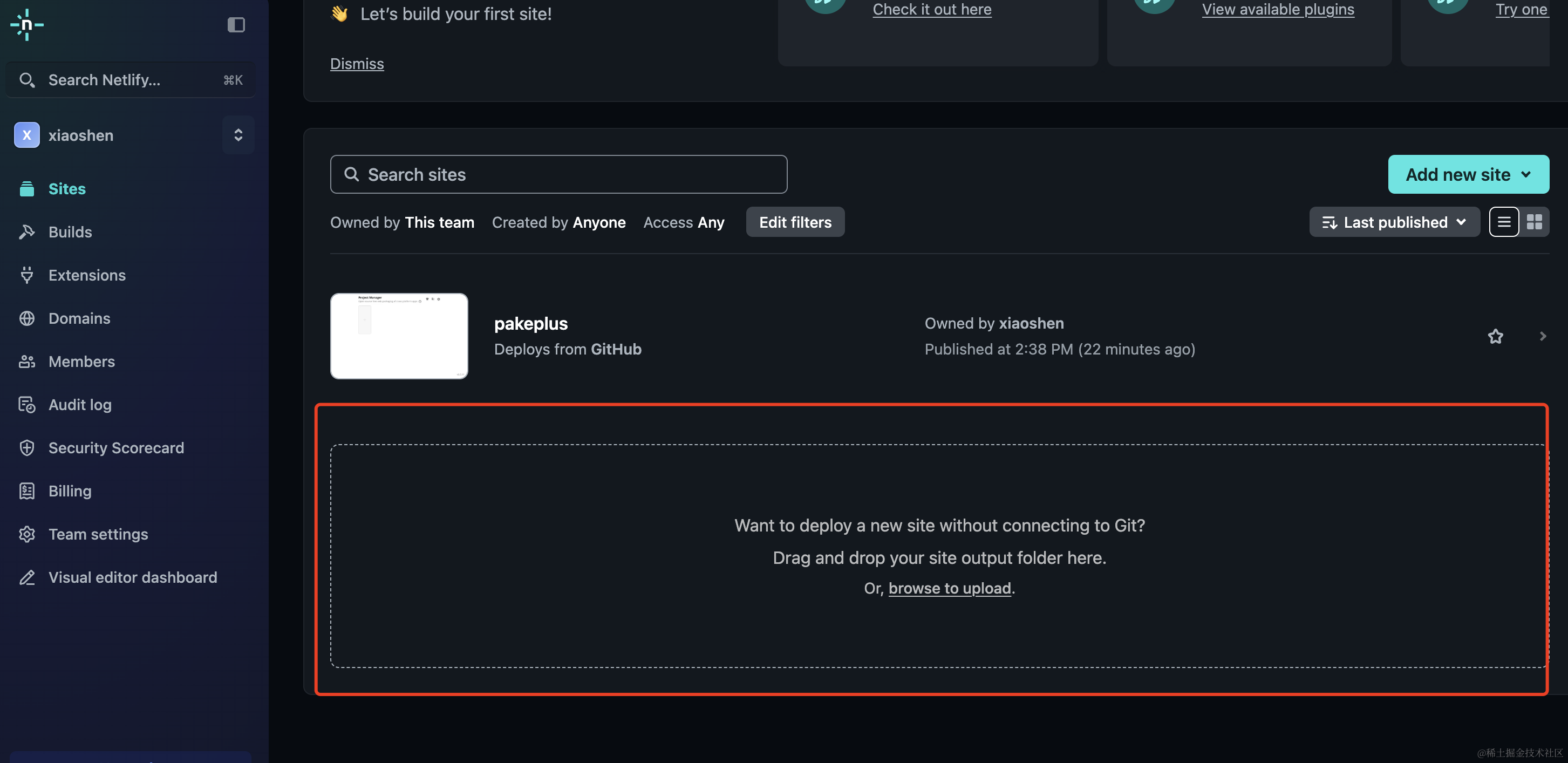Click the Domains globe icon
1568x763 pixels.
(27, 318)
